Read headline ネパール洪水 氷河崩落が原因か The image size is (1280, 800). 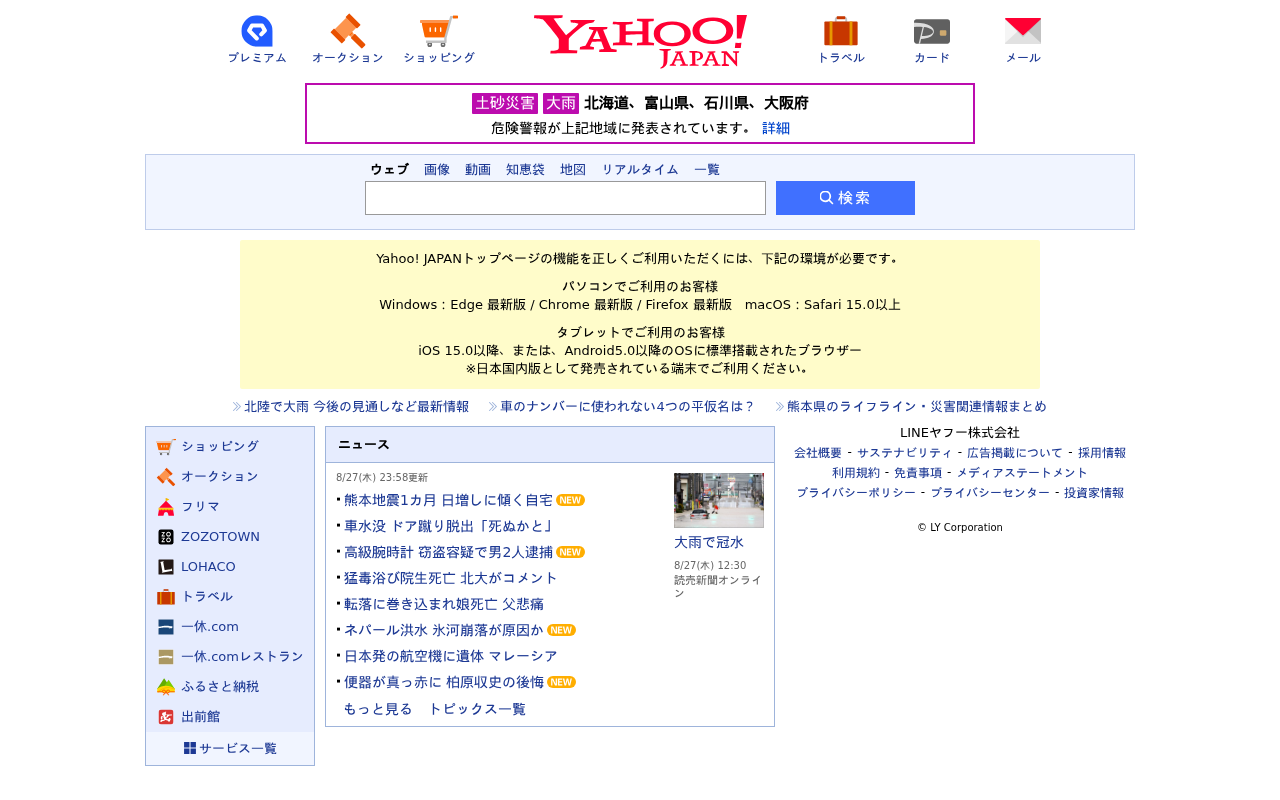[x=444, y=630]
